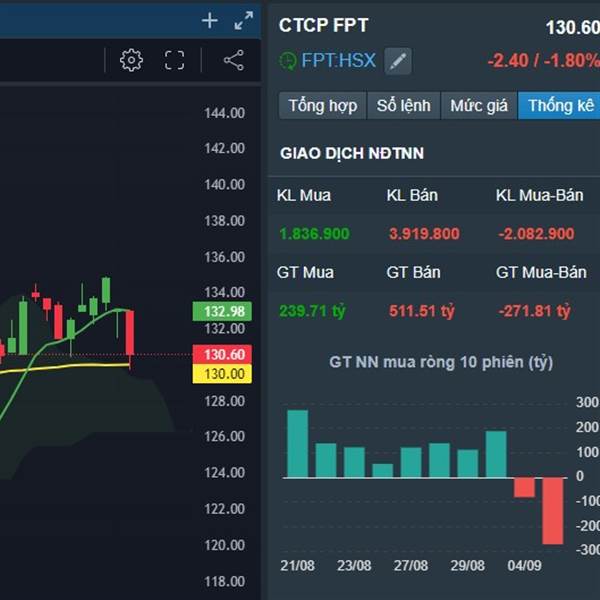Select the green 132.98 price label
The width and height of the screenshot is (600, 600).
[222, 311]
